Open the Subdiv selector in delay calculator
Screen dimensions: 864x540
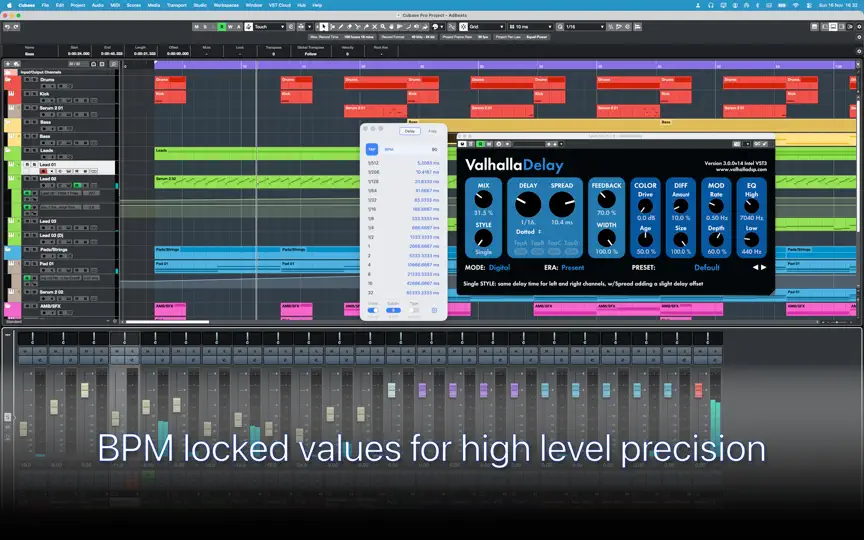click(x=393, y=310)
